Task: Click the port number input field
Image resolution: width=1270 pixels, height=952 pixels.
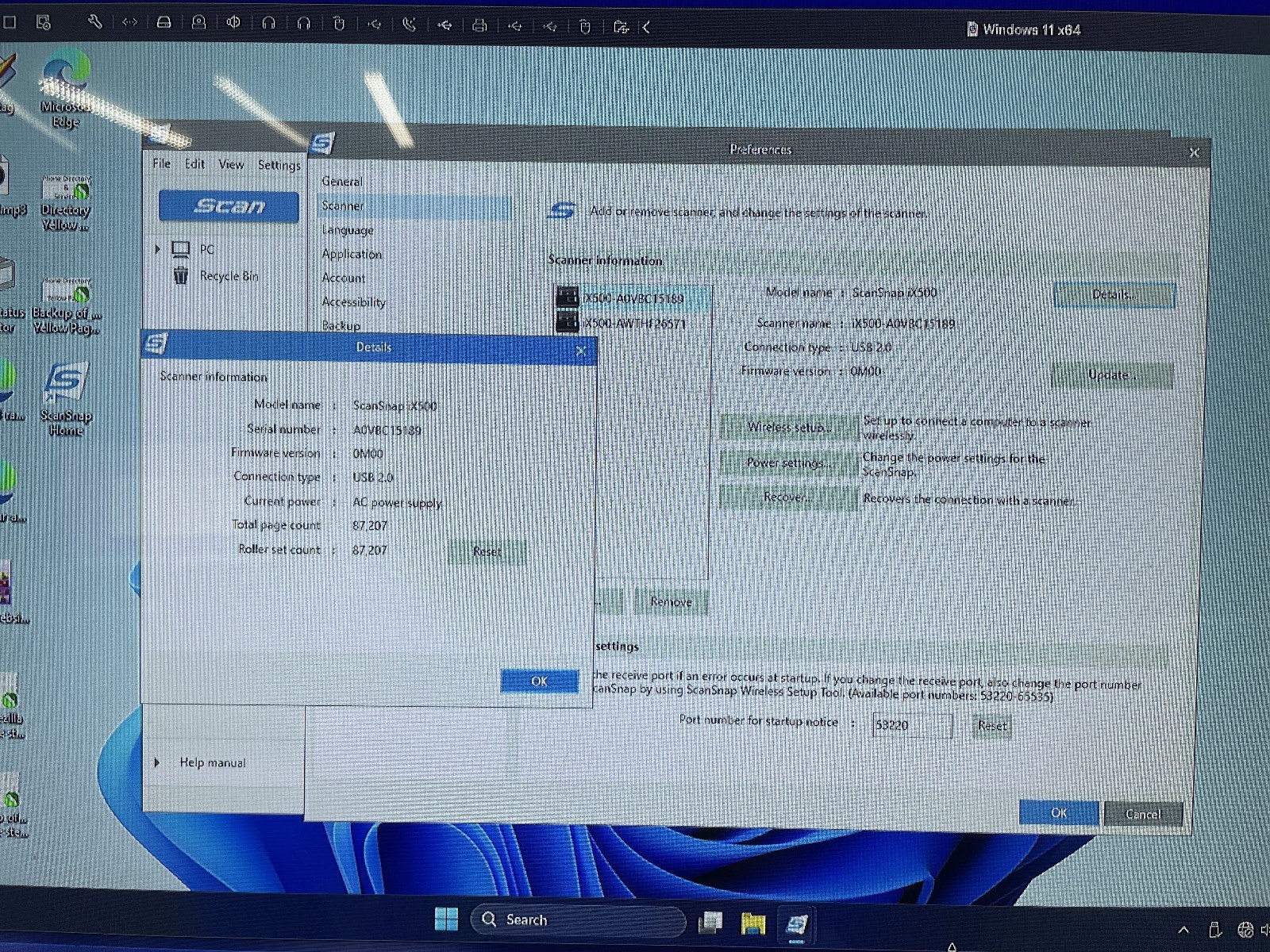Action: coord(910,725)
